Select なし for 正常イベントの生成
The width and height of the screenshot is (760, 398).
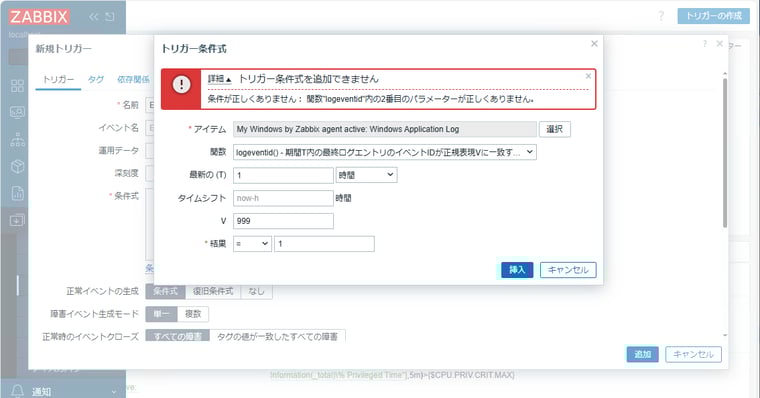[256, 291]
